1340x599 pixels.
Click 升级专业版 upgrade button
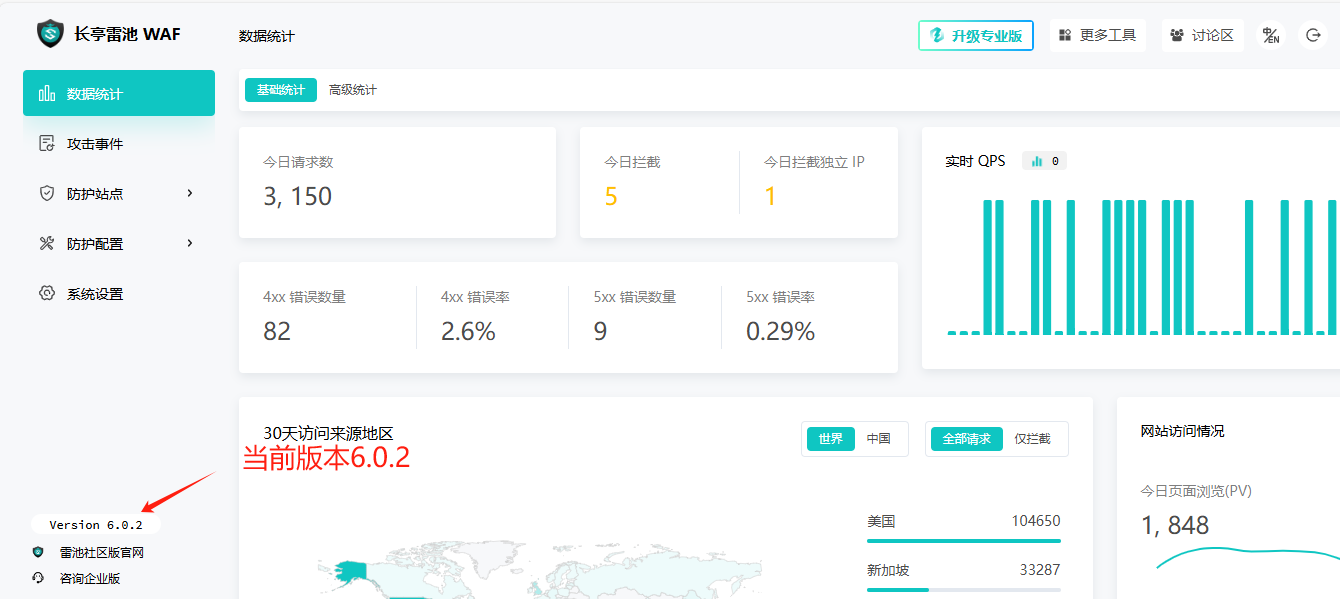coord(976,36)
